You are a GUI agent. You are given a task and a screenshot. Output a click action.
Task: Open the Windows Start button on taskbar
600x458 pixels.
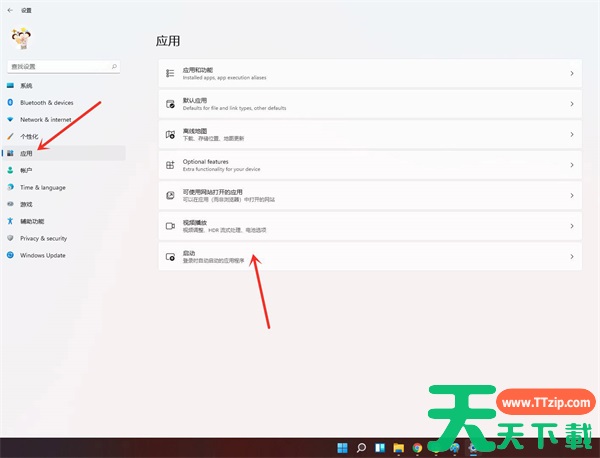coord(343,447)
